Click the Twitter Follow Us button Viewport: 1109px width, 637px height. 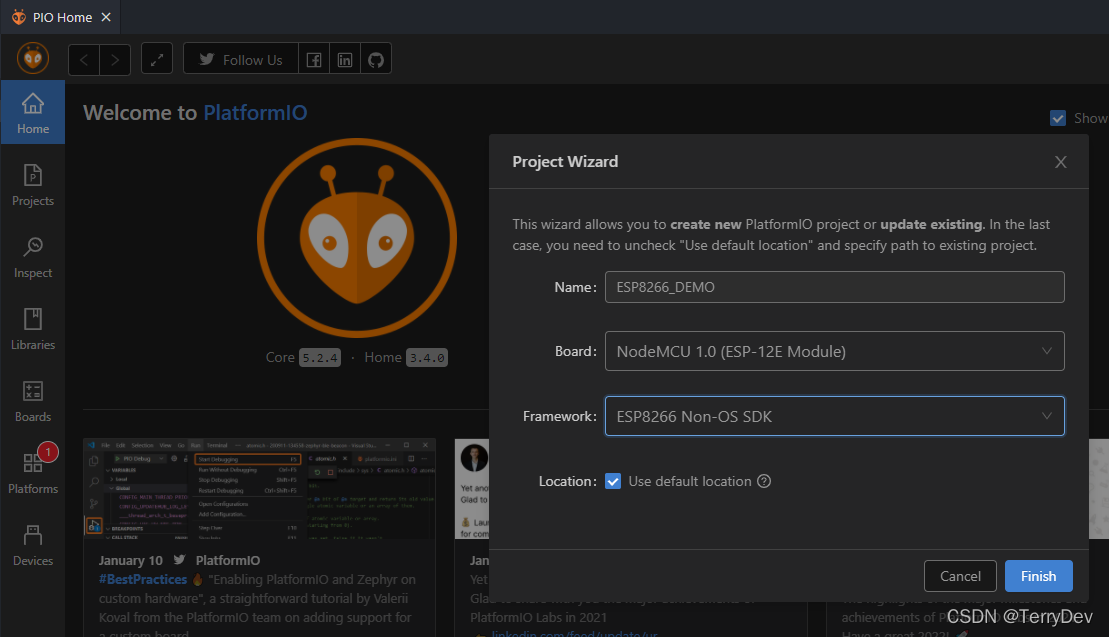coord(240,59)
